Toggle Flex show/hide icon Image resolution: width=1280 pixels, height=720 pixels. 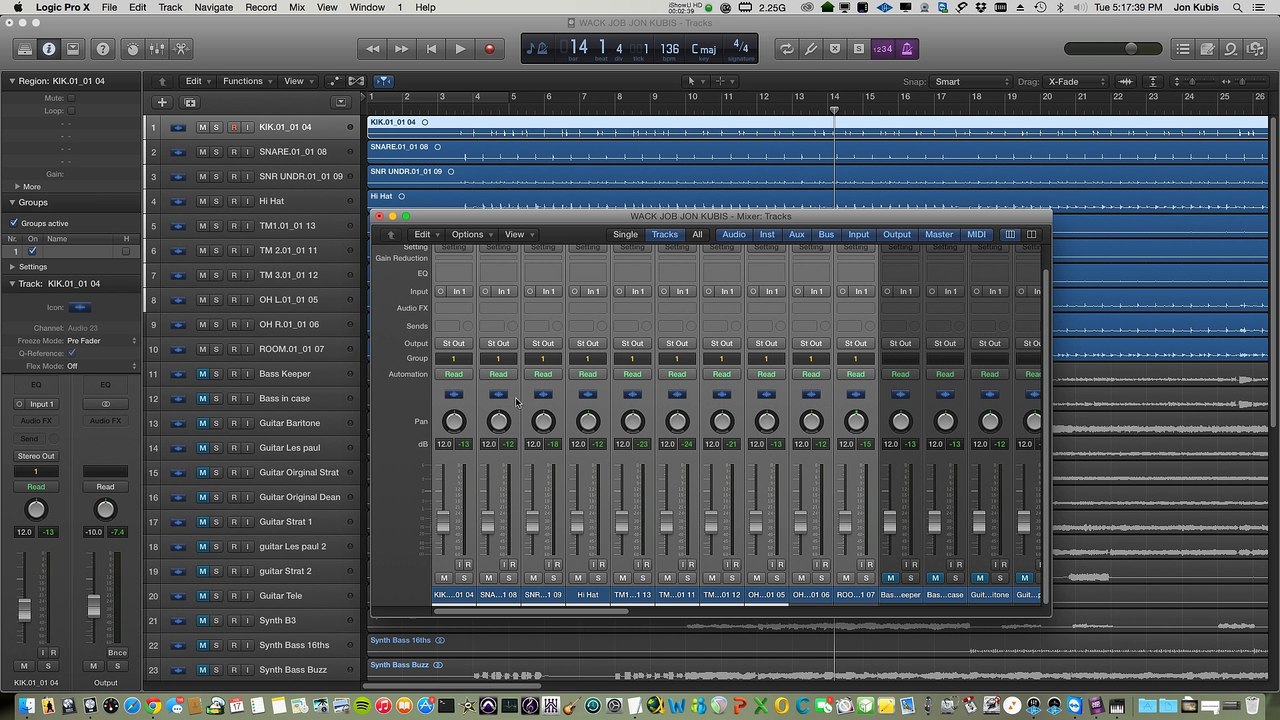click(x=355, y=81)
